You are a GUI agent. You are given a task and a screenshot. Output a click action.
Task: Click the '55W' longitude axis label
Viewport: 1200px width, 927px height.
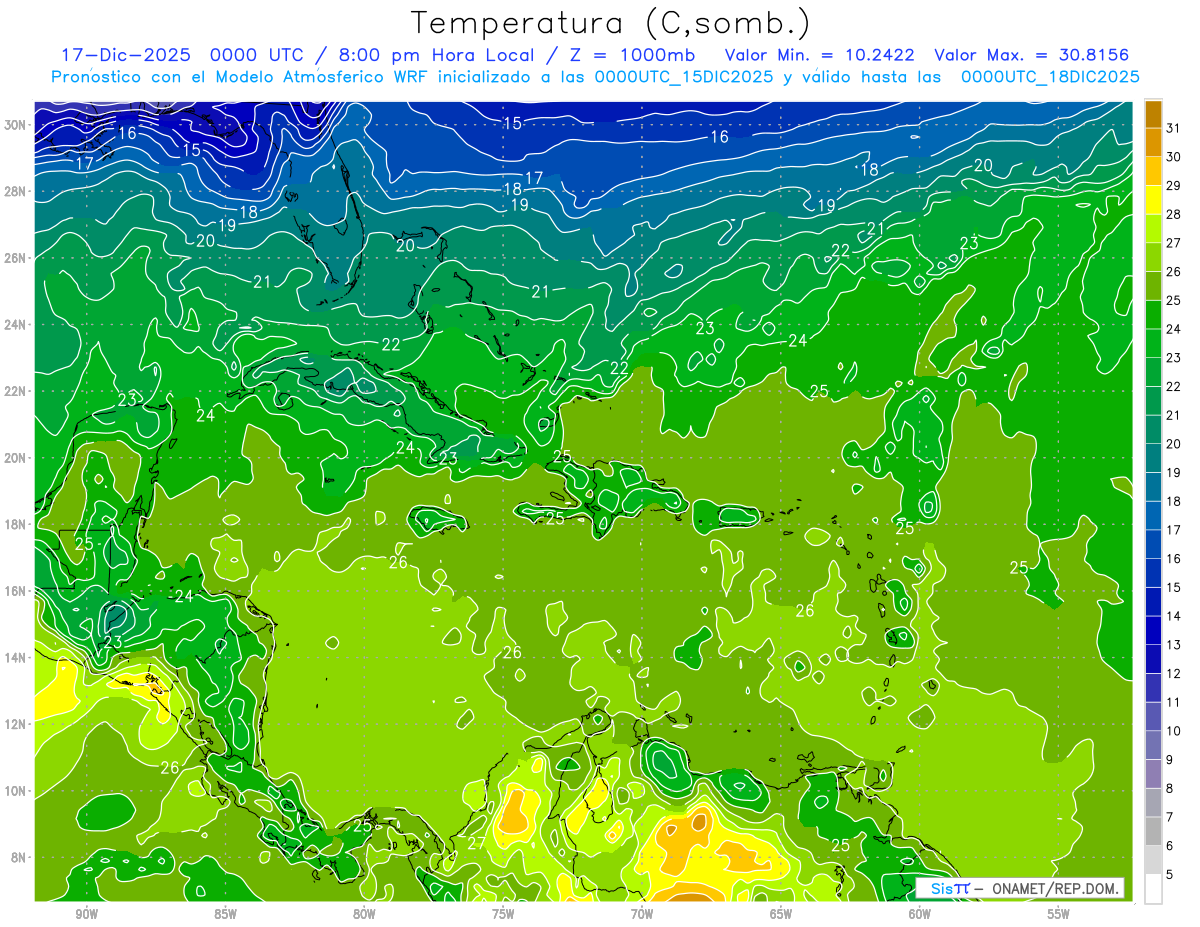pos(1059,914)
